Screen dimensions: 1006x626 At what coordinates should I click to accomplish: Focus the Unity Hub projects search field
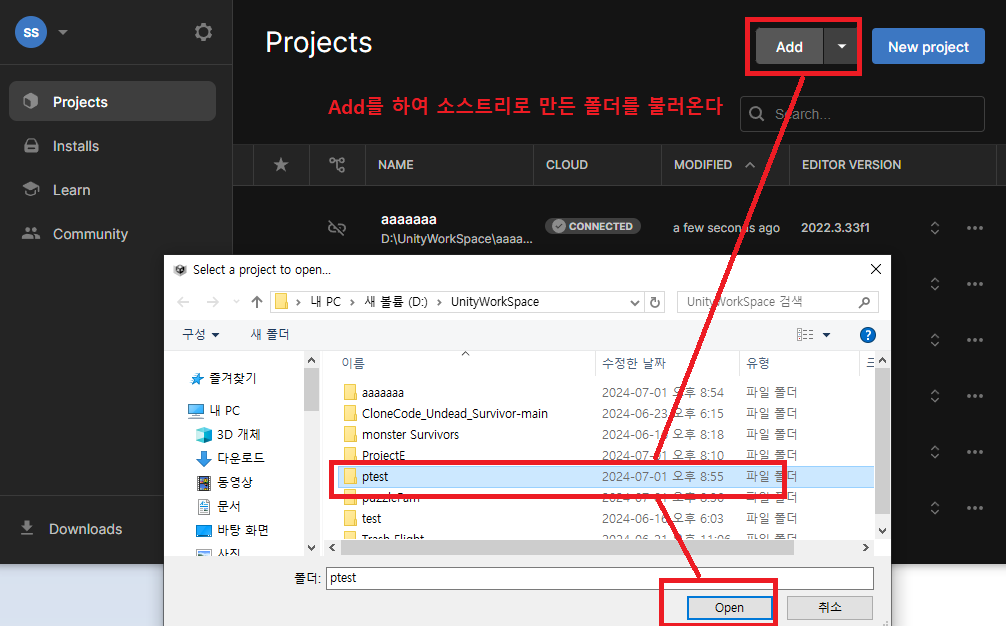(x=862, y=114)
